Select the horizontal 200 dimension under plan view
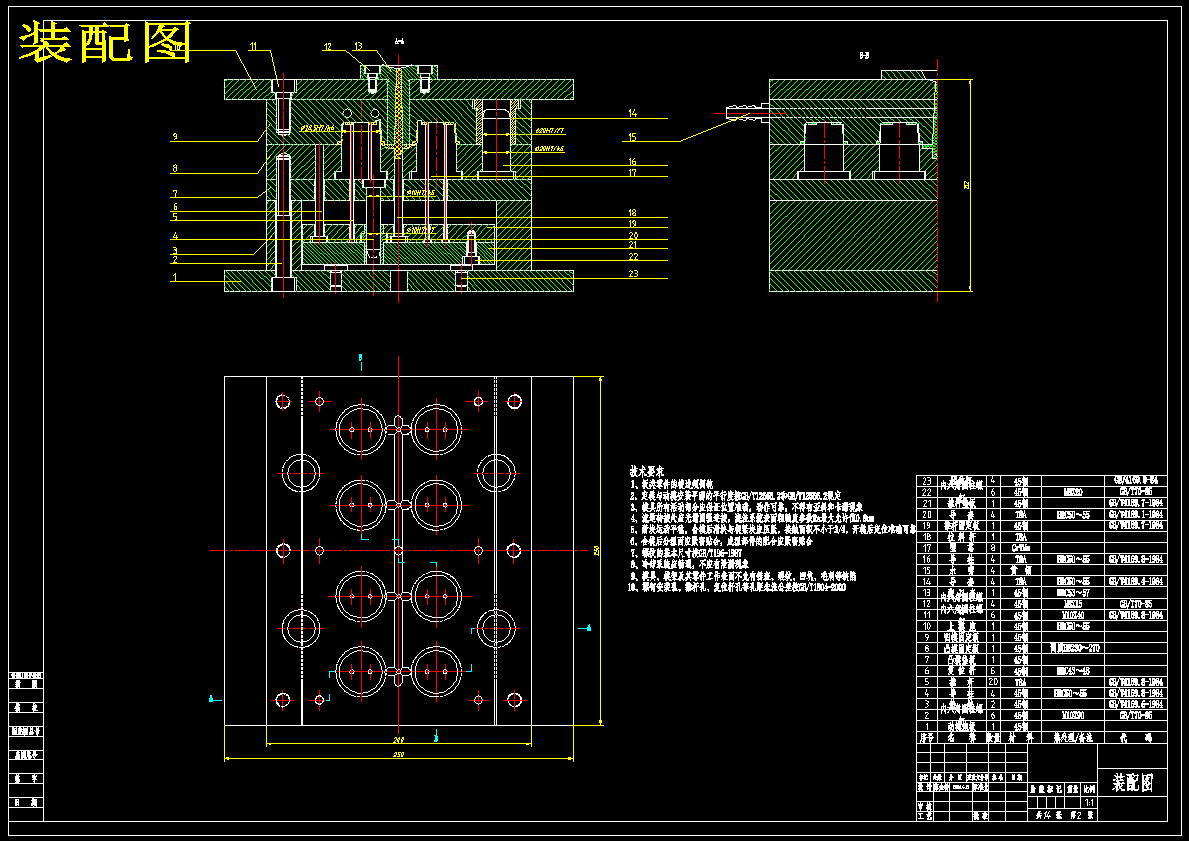The width and height of the screenshot is (1189, 841). pos(398,739)
